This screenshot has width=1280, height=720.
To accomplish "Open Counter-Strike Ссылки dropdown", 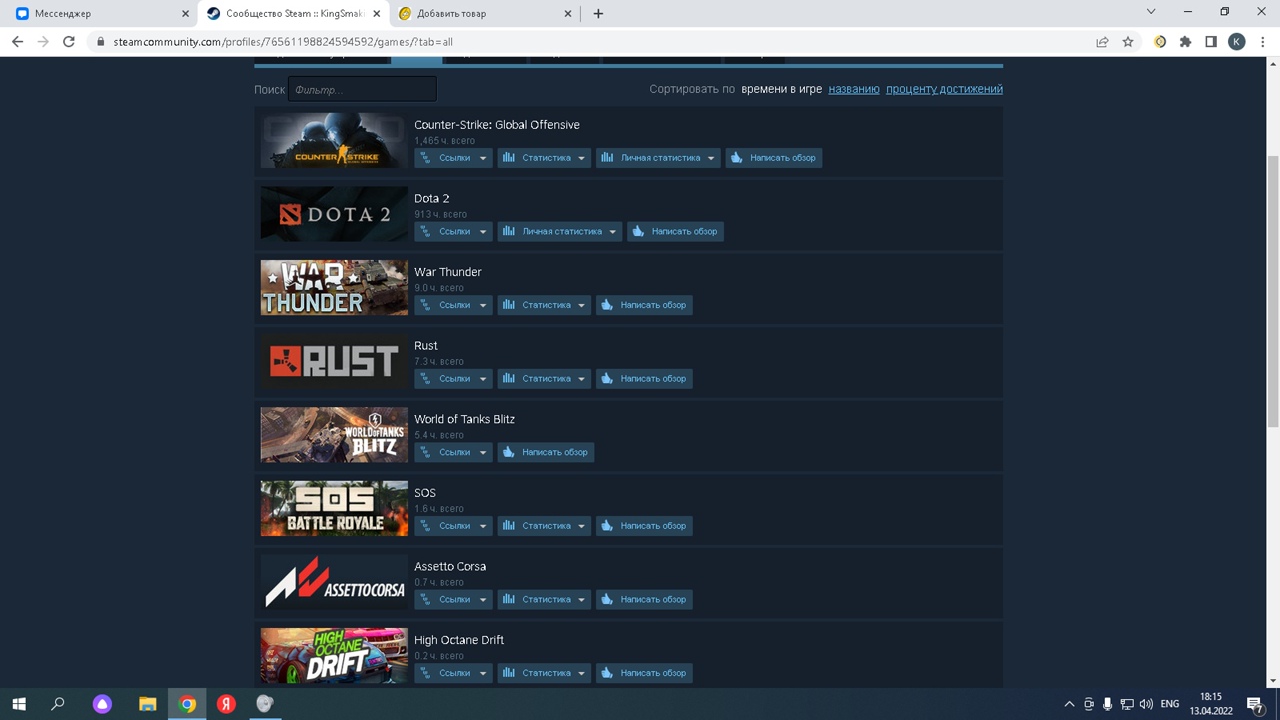I will (x=453, y=158).
